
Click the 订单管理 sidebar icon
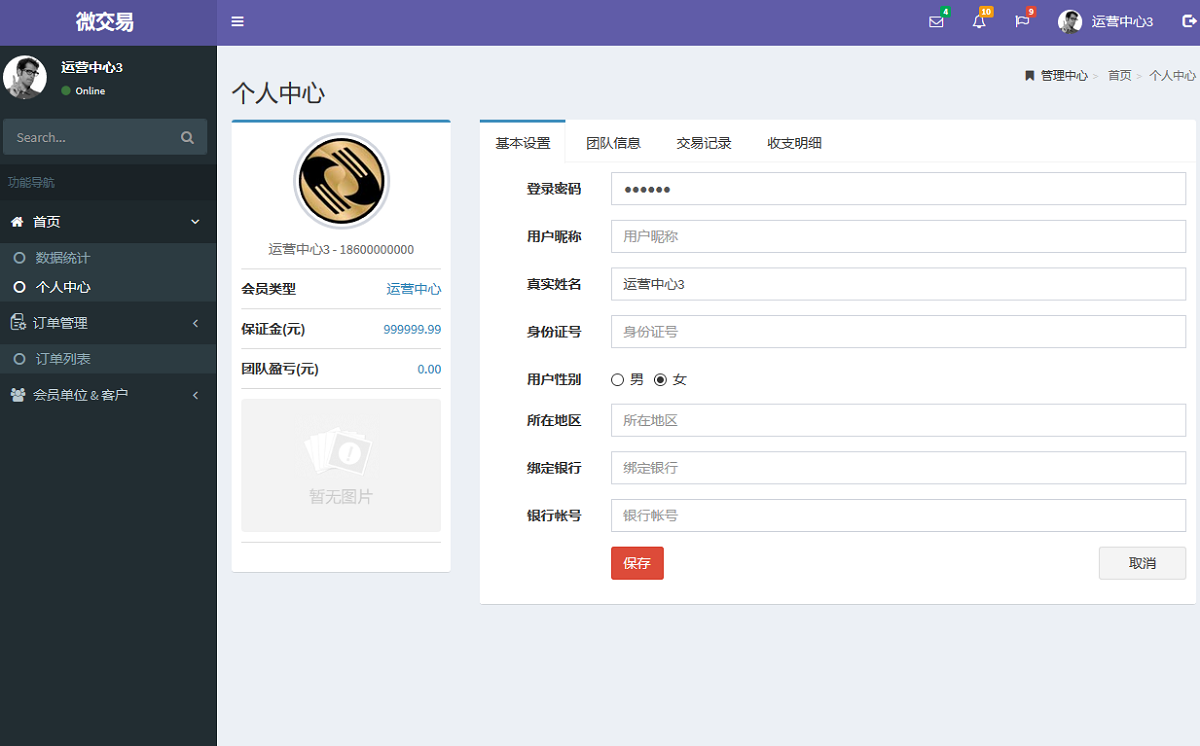(17, 322)
